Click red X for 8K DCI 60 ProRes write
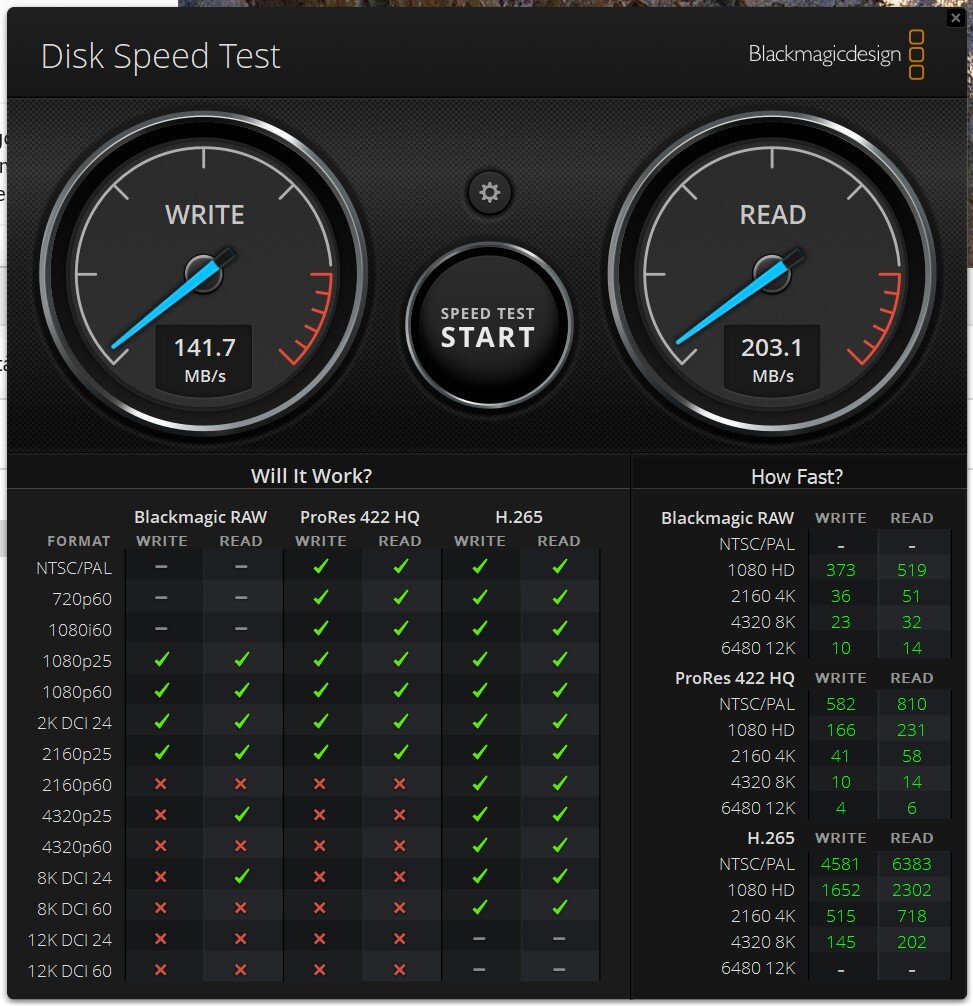The image size is (973, 1006). [320, 908]
